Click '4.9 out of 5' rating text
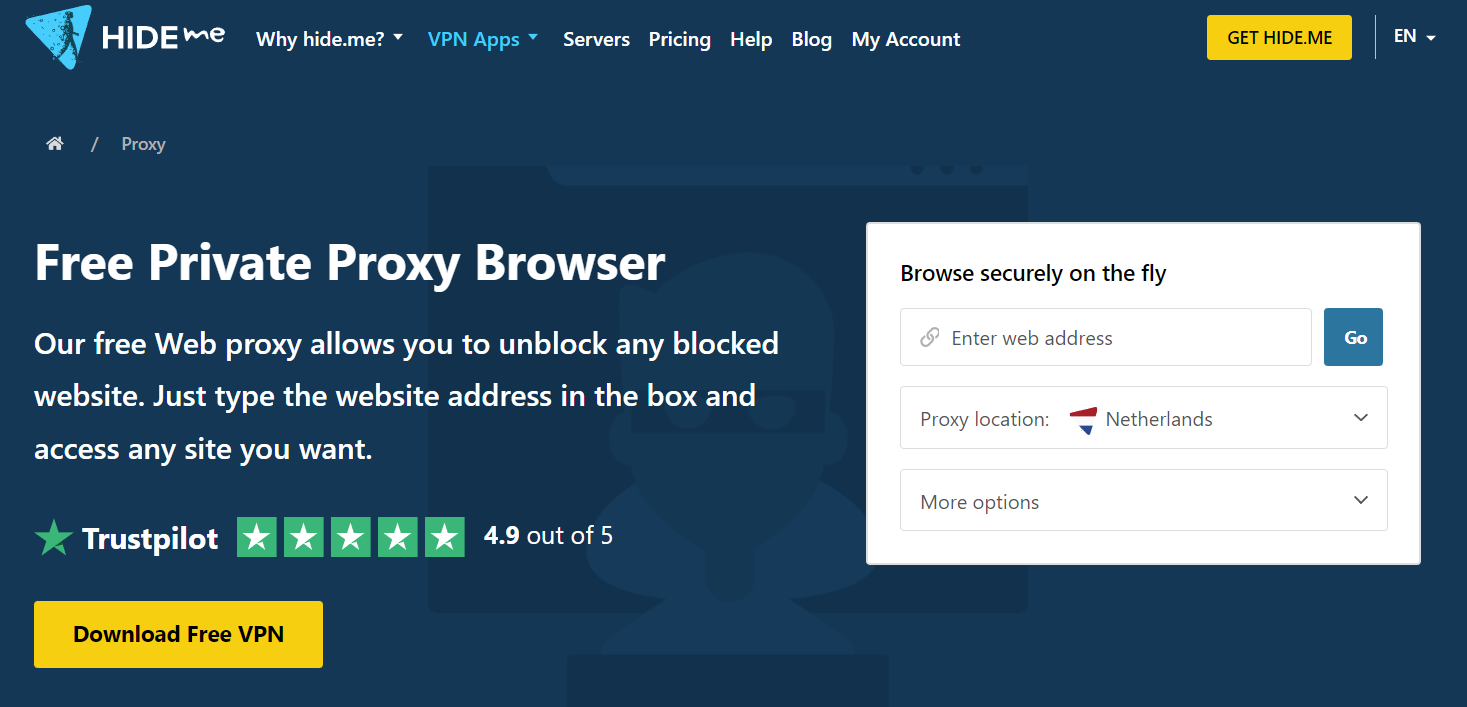This screenshot has height=707, width=1467. click(x=548, y=536)
